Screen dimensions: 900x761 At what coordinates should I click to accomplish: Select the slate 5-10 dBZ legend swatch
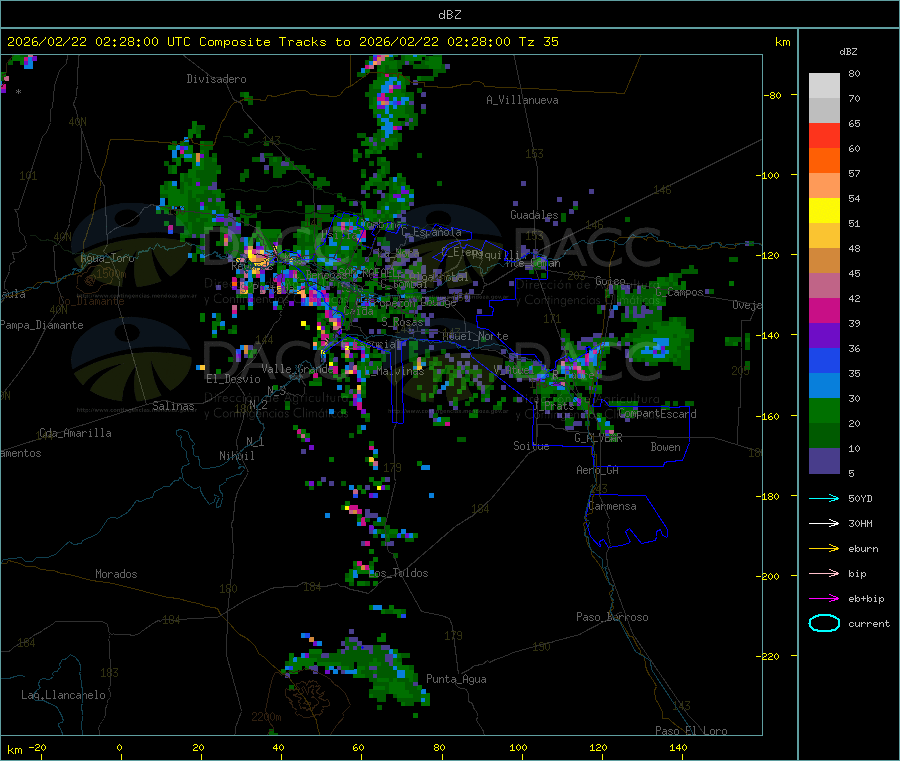click(x=824, y=461)
